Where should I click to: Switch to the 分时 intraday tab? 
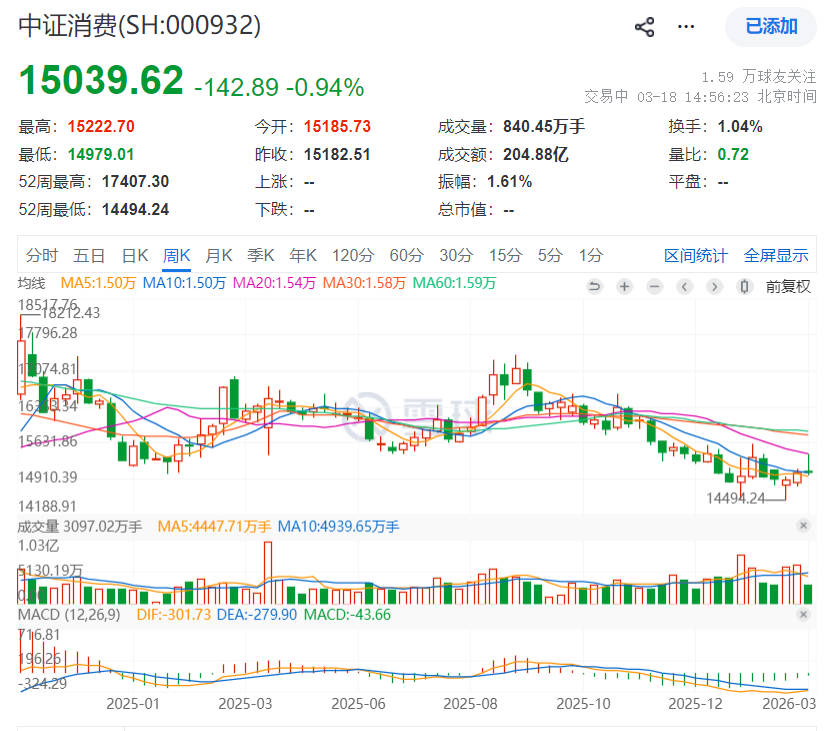click(41, 255)
